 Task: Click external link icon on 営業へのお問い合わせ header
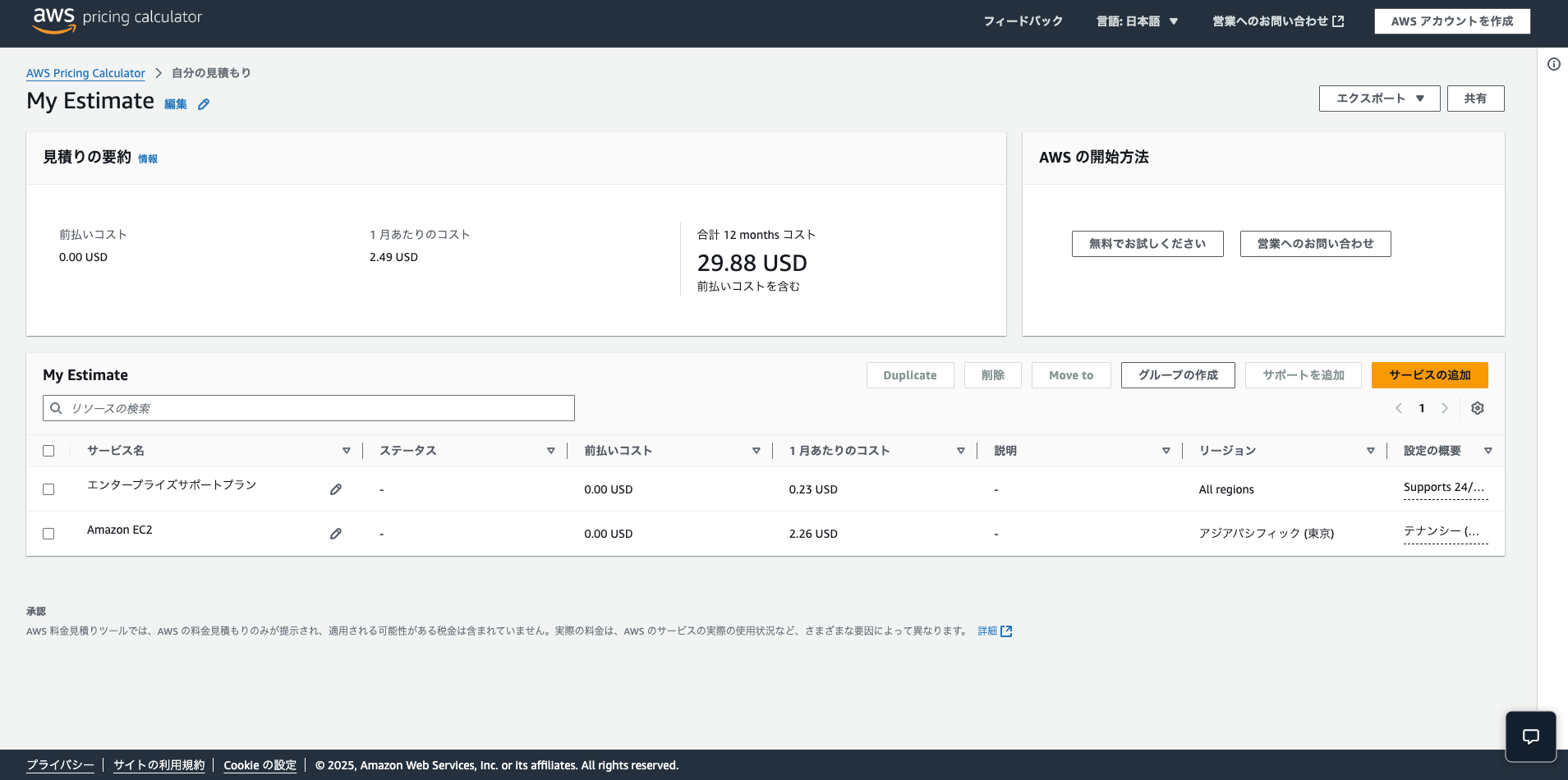[x=1338, y=21]
